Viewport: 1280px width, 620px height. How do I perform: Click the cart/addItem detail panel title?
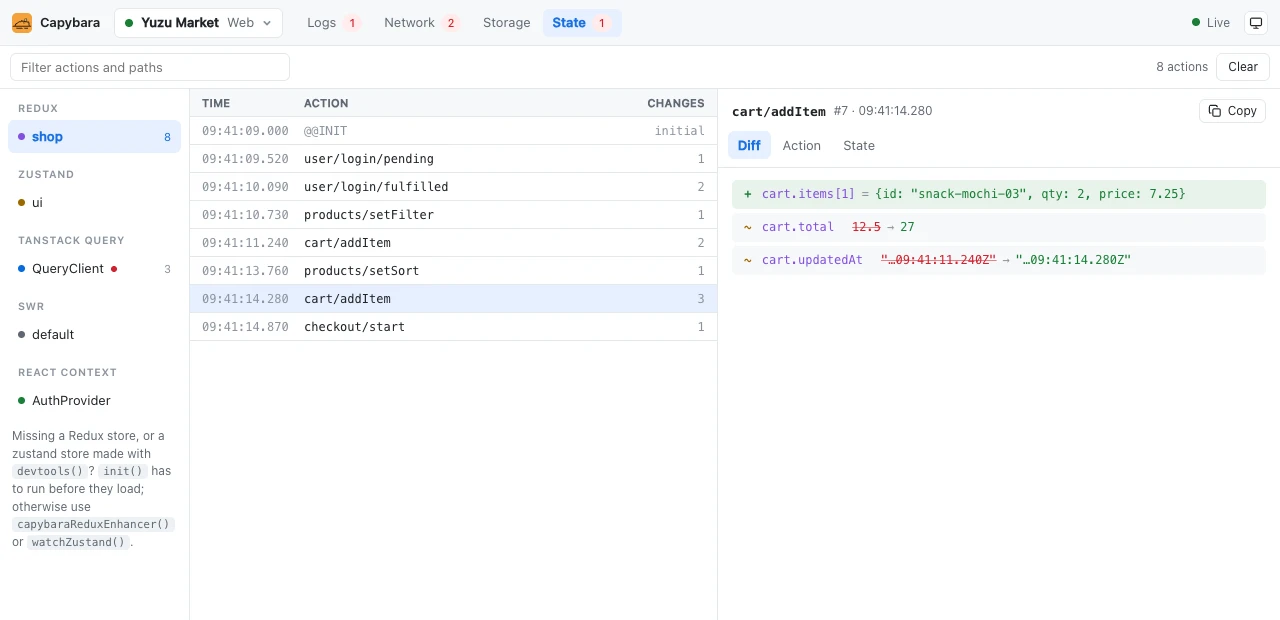click(x=779, y=111)
